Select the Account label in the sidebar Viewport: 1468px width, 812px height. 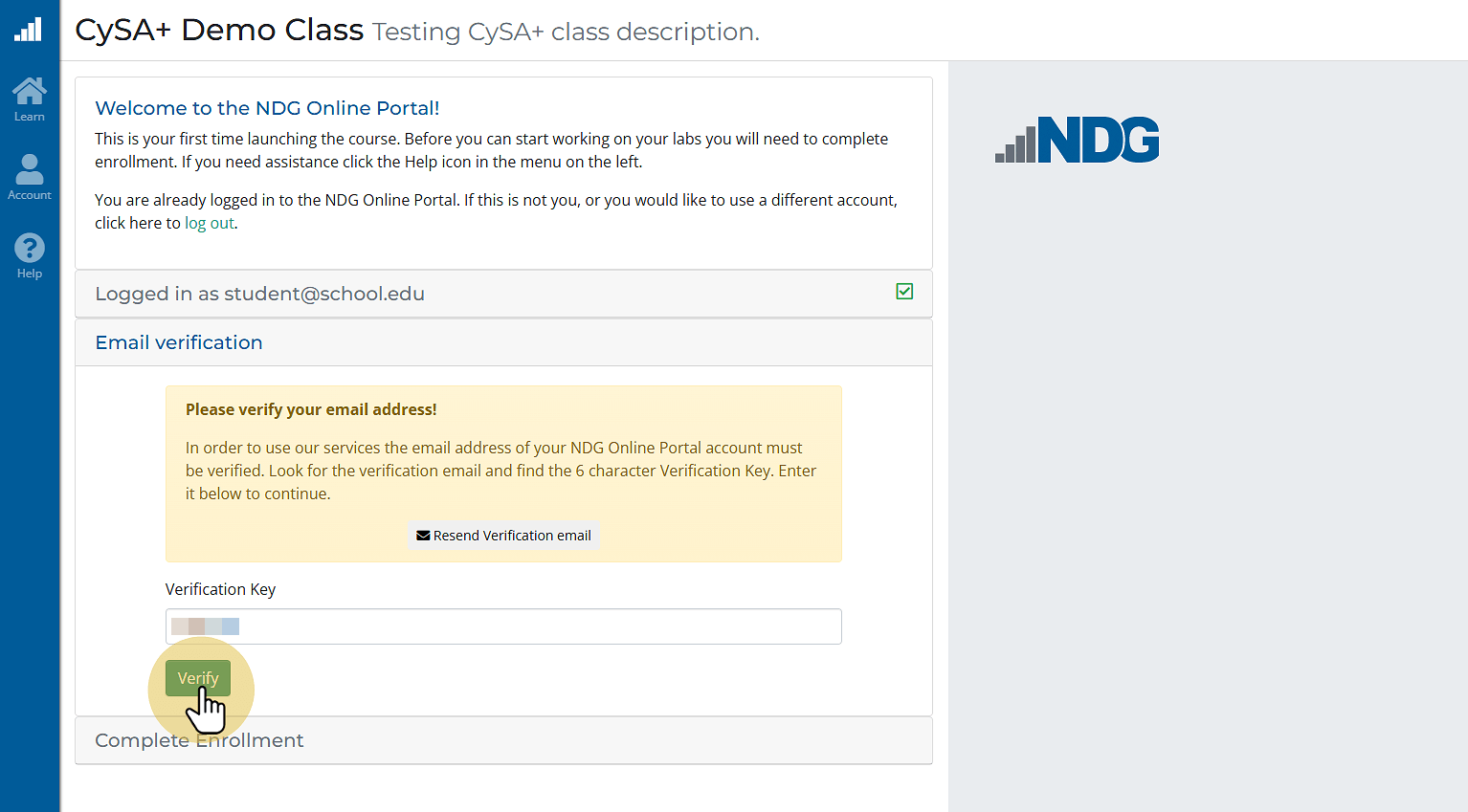pos(30,195)
